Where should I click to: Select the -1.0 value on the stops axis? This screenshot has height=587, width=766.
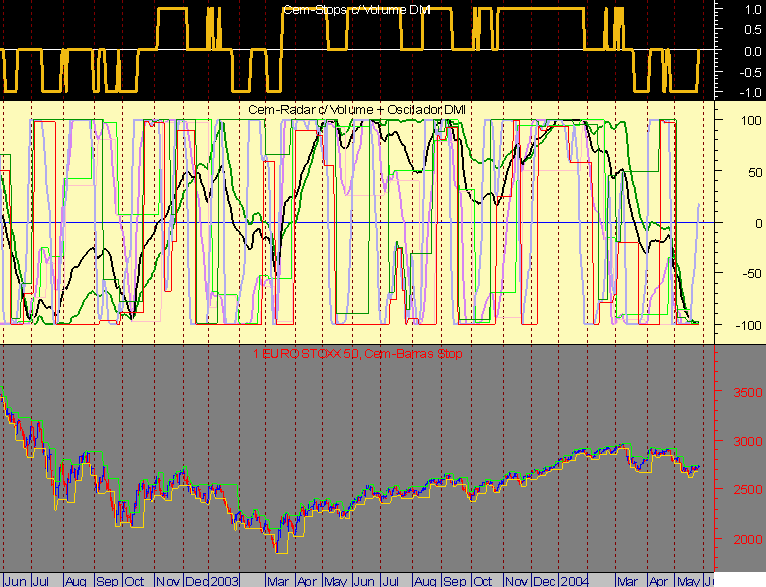[750, 93]
